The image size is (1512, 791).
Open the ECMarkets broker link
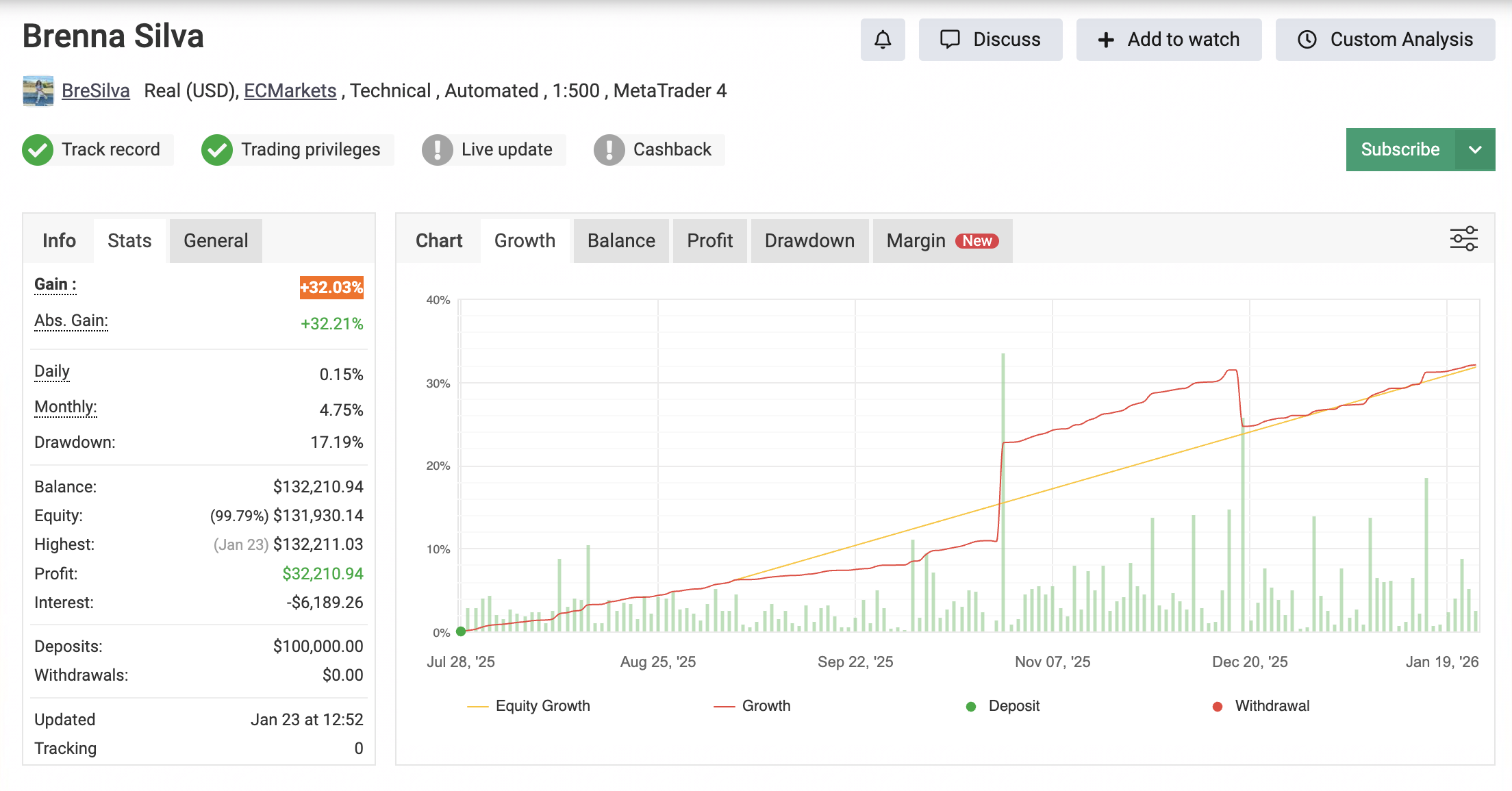click(x=290, y=90)
